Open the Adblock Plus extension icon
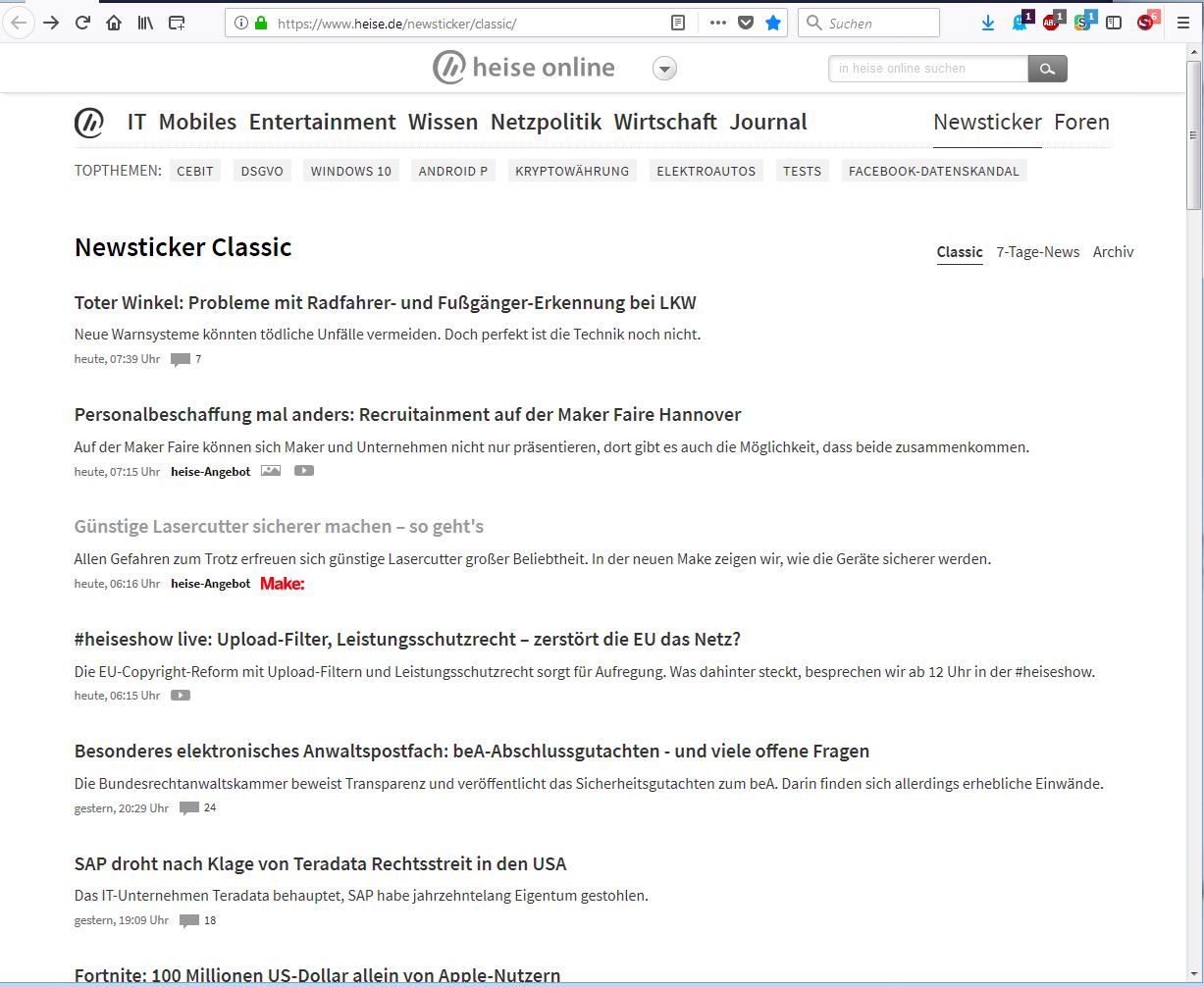 coord(1051,23)
